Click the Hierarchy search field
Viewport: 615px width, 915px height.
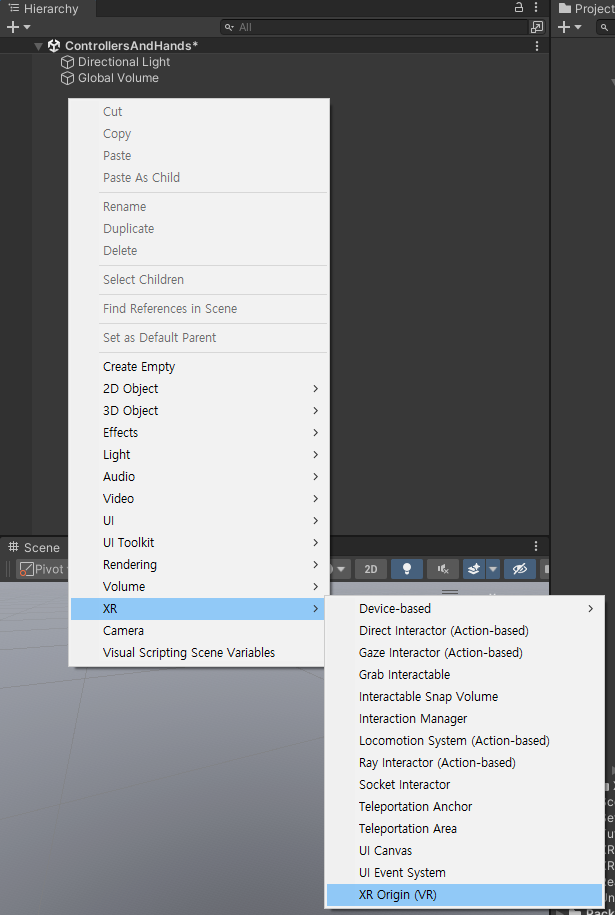[374, 27]
